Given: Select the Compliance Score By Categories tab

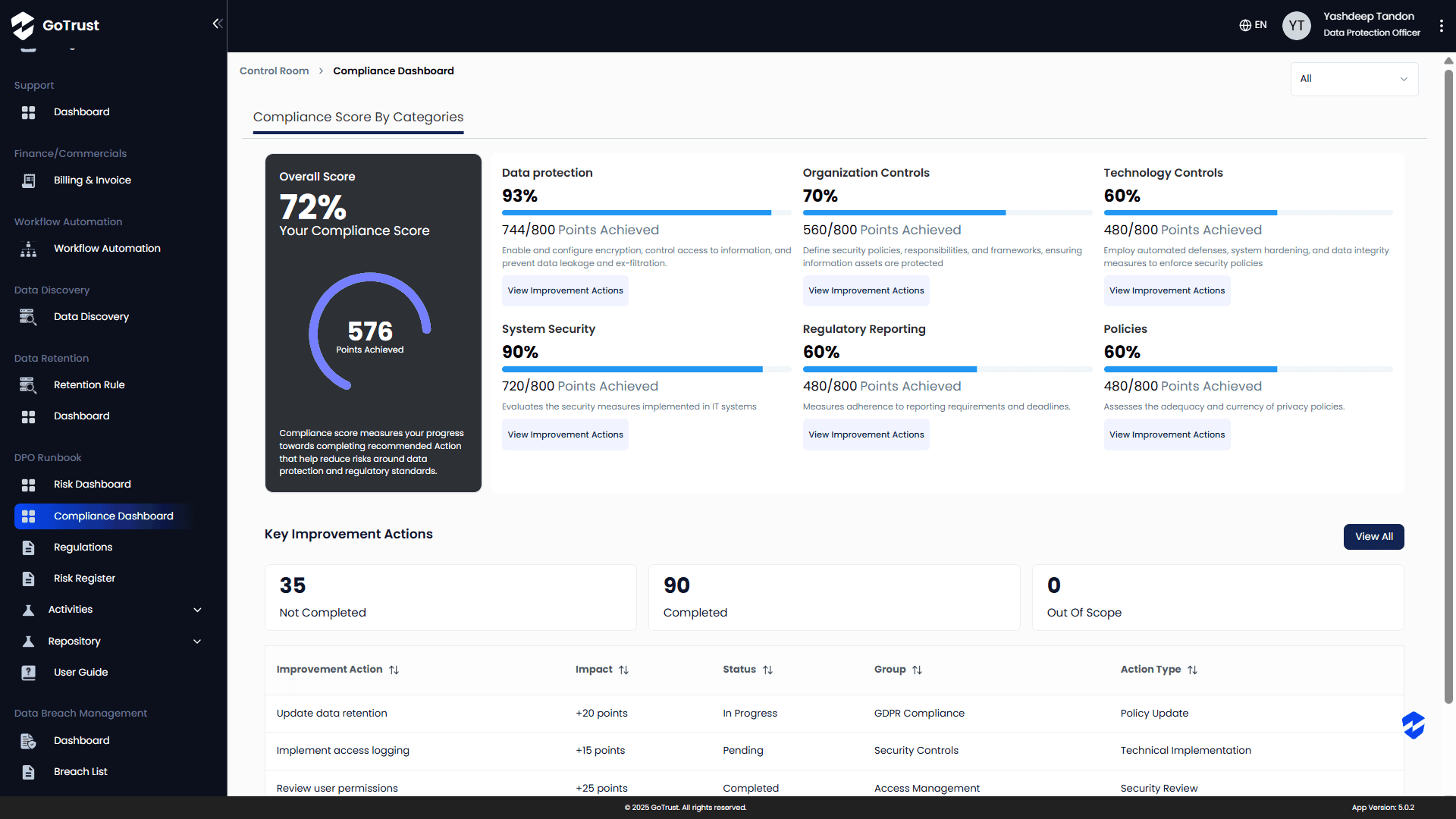Looking at the screenshot, I should click(x=358, y=118).
